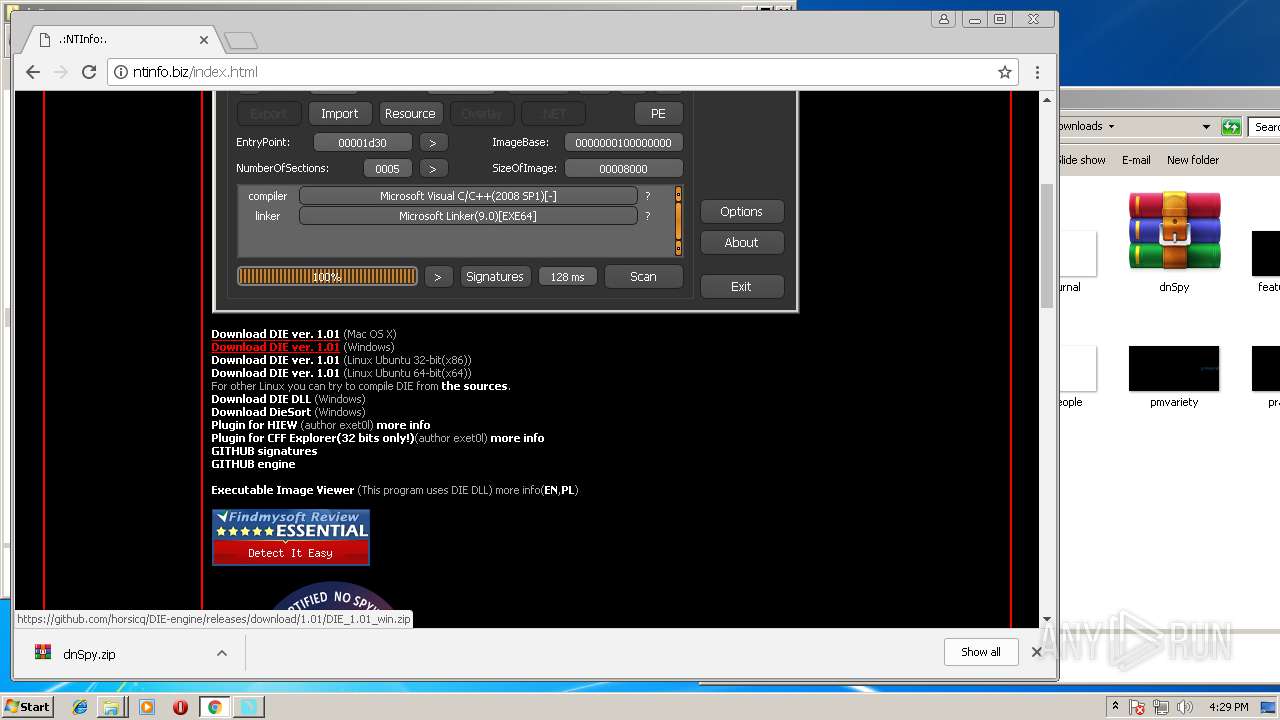This screenshot has height=720, width=1280.
Task: Open Windows Explorer from taskbar
Action: click(111, 707)
